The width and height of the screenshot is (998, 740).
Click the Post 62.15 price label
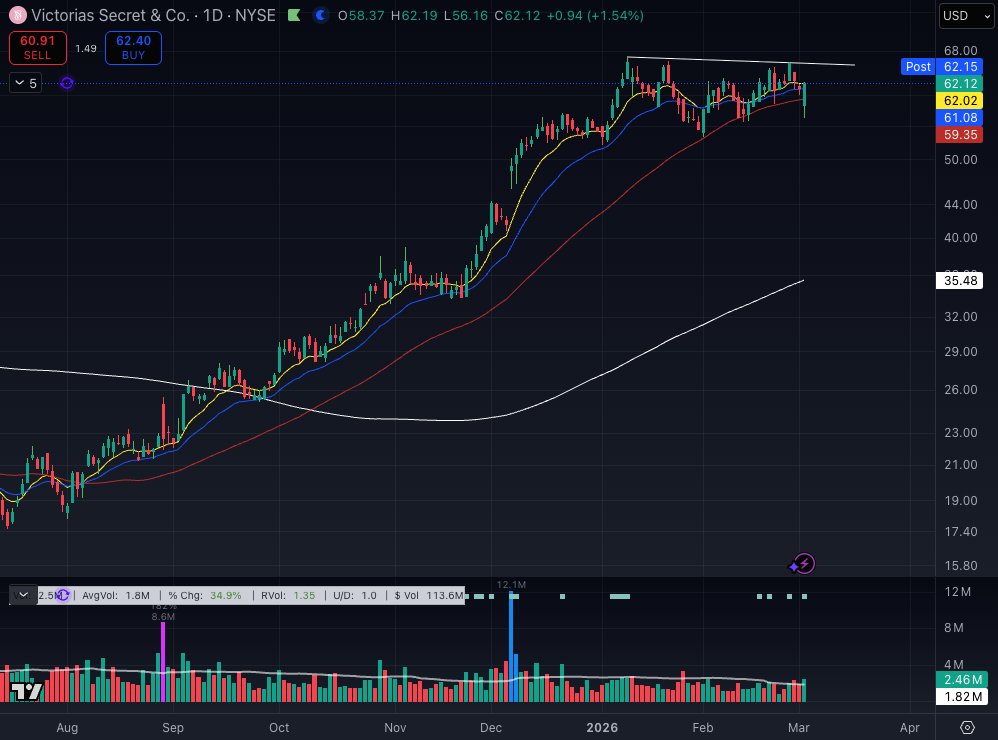pos(941,67)
